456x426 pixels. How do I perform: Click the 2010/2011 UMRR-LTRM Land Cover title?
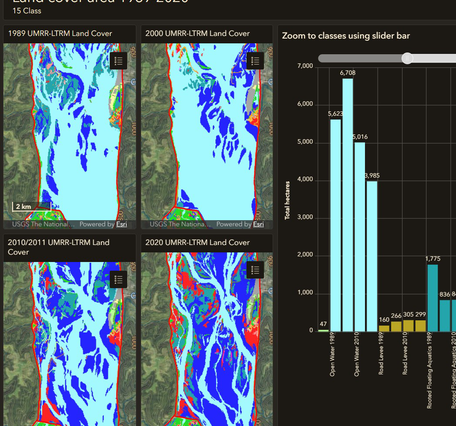tap(58, 247)
